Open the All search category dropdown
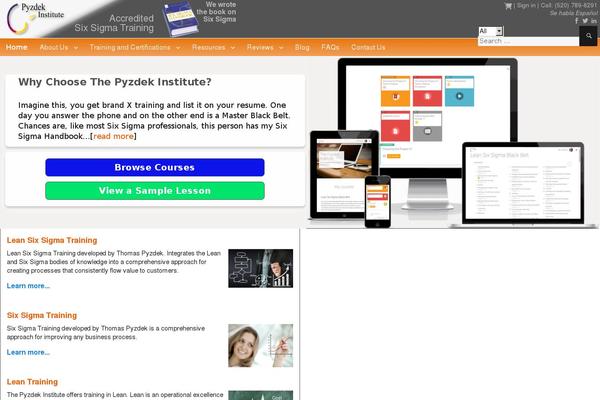Image resolution: width=600 pixels, height=400 pixels. point(491,31)
